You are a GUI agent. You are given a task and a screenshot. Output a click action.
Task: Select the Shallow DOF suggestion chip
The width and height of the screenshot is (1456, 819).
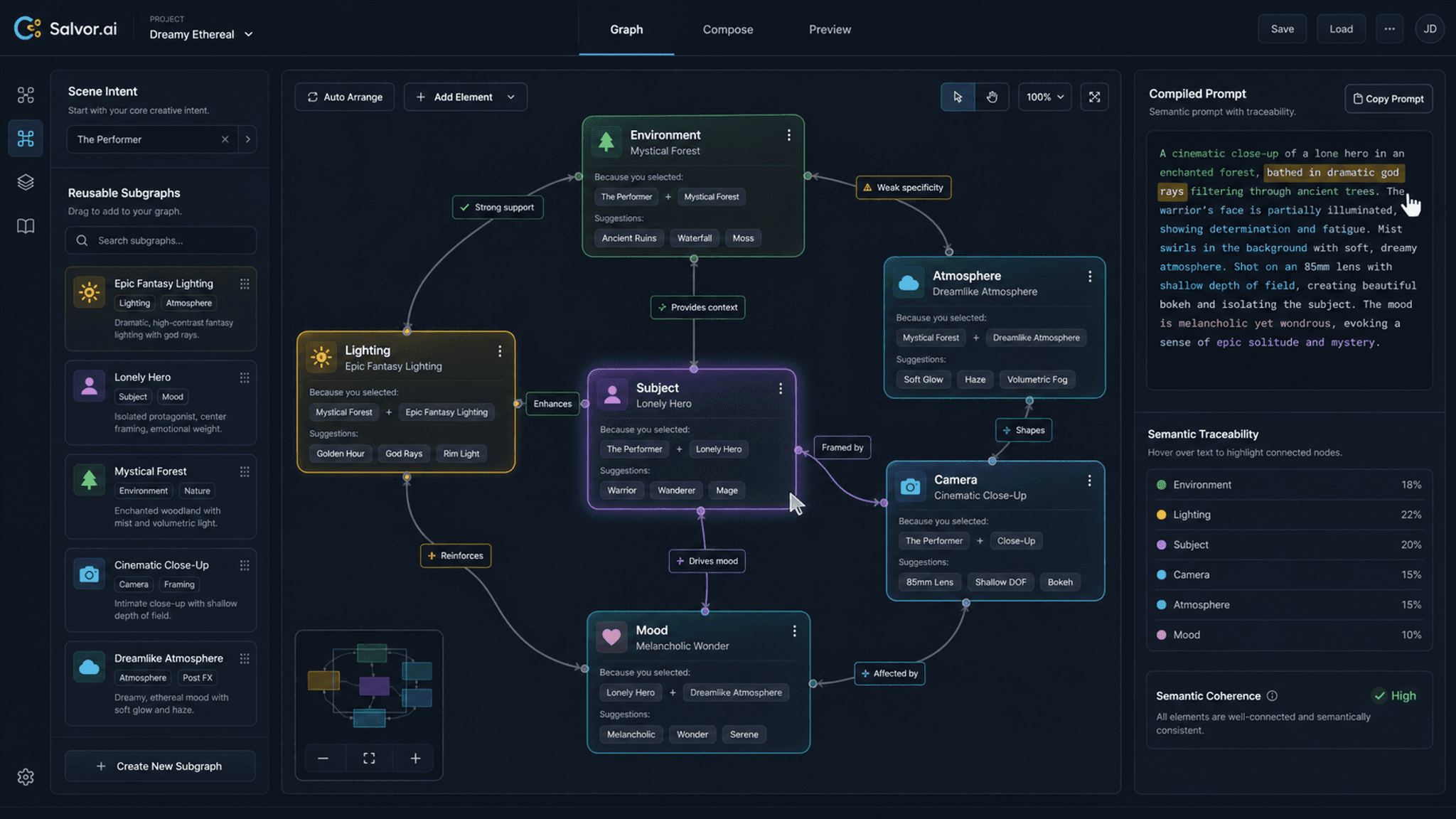point(1000,582)
